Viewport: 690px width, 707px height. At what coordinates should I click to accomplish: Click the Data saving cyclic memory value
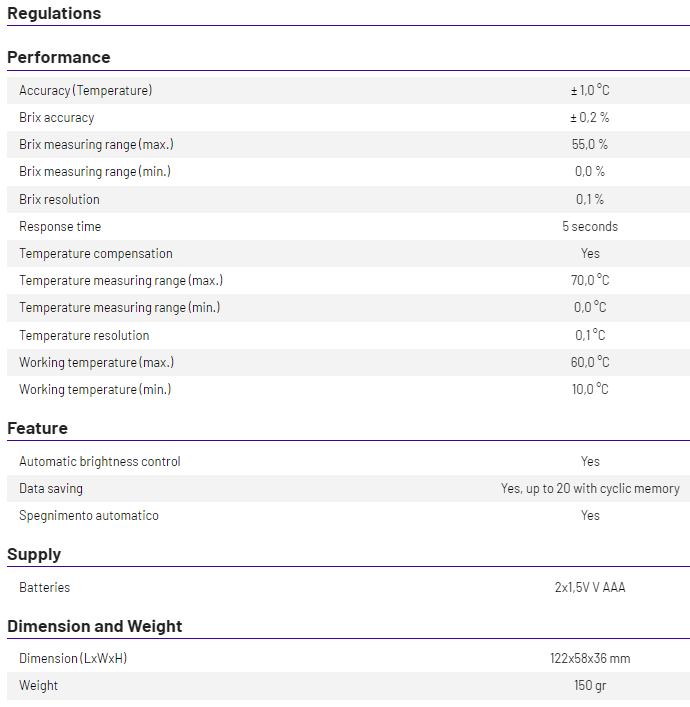(590, 489)
